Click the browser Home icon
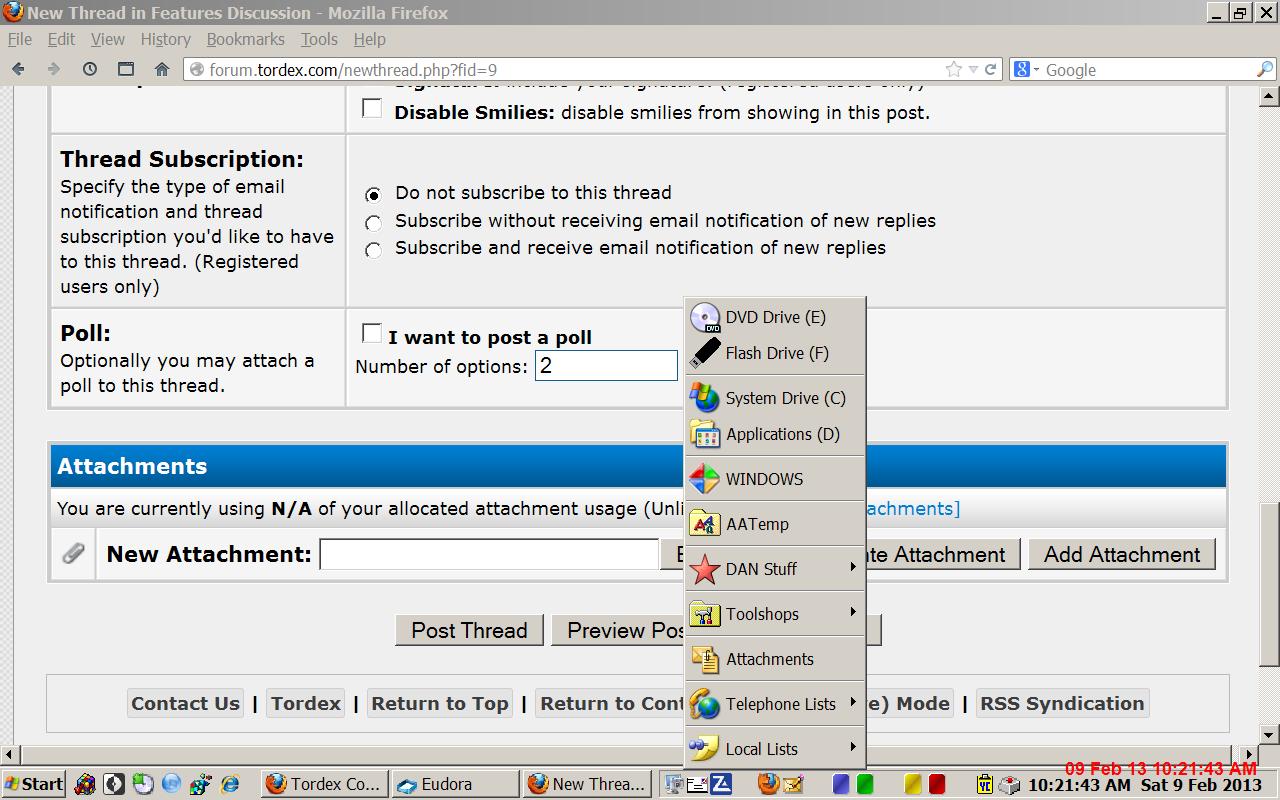The width and height of the screenshot is (1280, 800). (162, 69)
